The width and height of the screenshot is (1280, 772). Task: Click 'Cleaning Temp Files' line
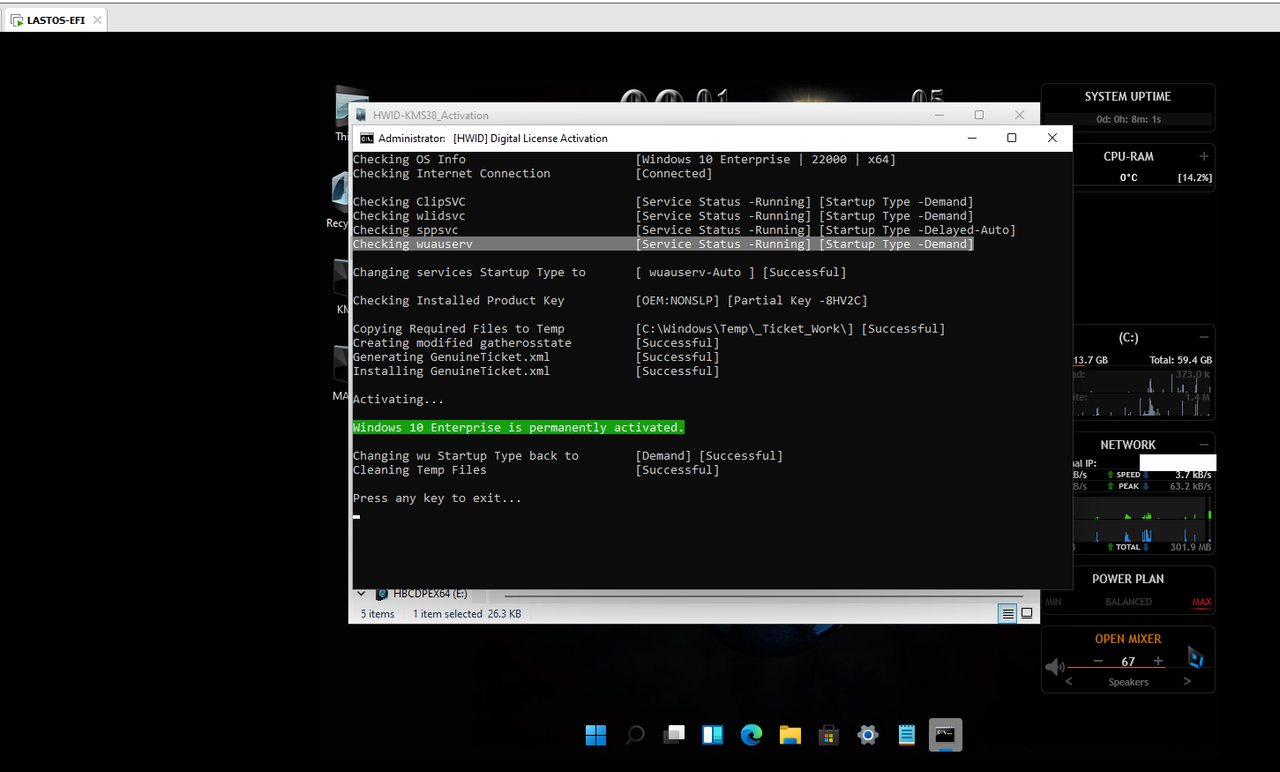point(419,470)
